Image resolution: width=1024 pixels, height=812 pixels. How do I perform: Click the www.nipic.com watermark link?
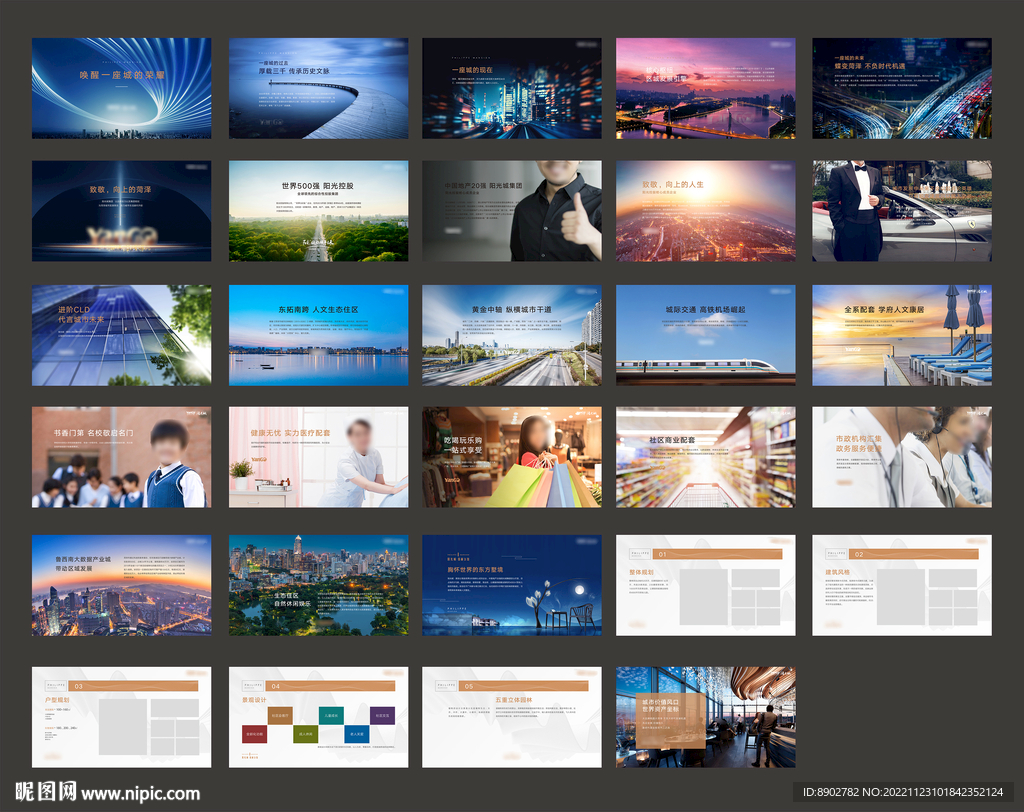coord(140,794)
